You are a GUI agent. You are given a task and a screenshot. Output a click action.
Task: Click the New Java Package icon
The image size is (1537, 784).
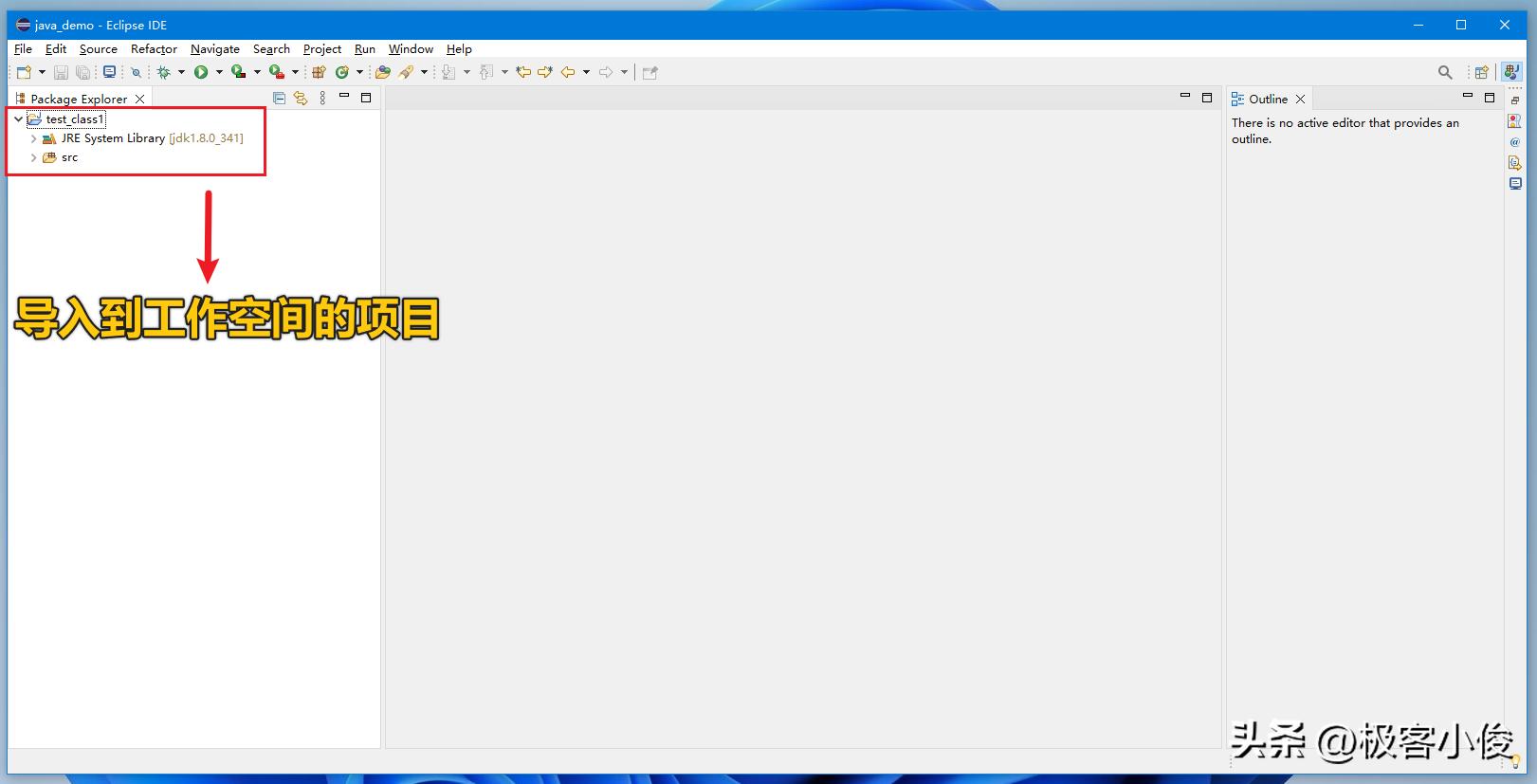pyautogui.click(x=319, y=72)
